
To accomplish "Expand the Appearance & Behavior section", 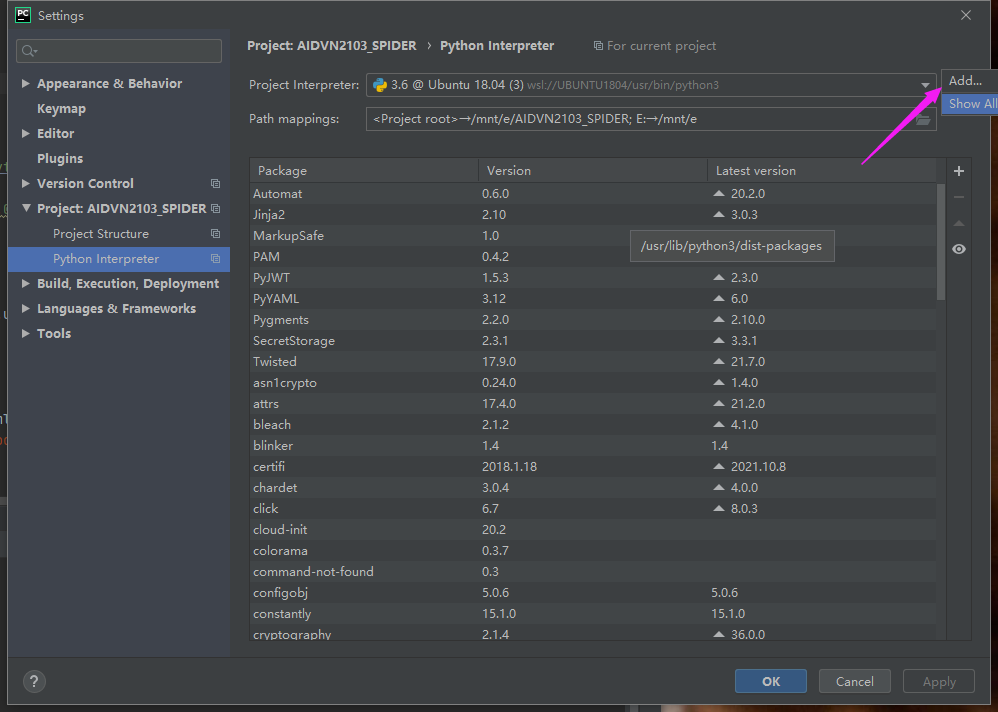I will 25,83.
